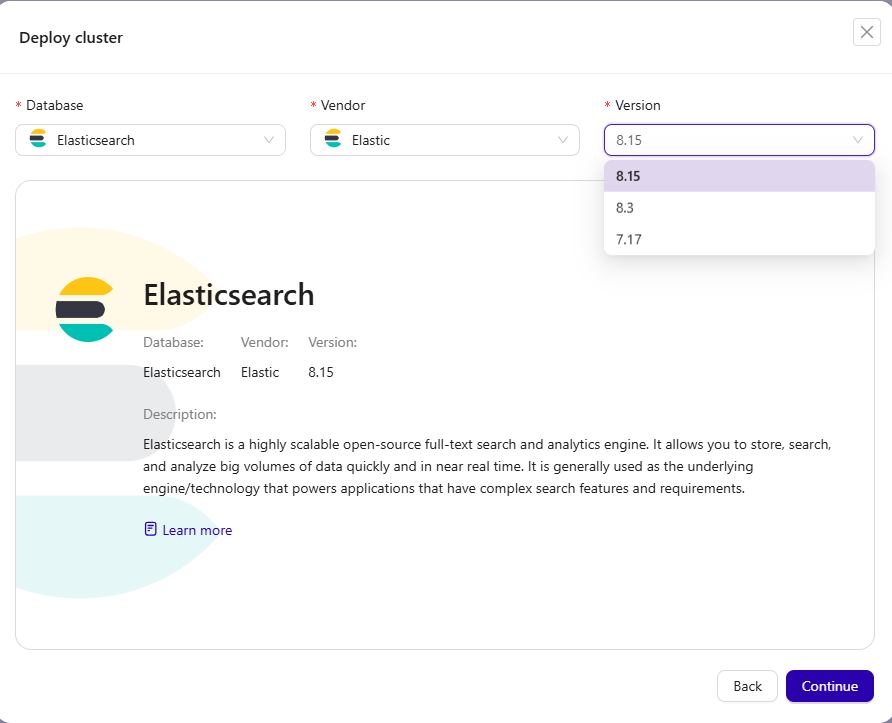Open the Version selection dropdown
Viewport: 892px width, 723px height.
[x=739, y=140]
